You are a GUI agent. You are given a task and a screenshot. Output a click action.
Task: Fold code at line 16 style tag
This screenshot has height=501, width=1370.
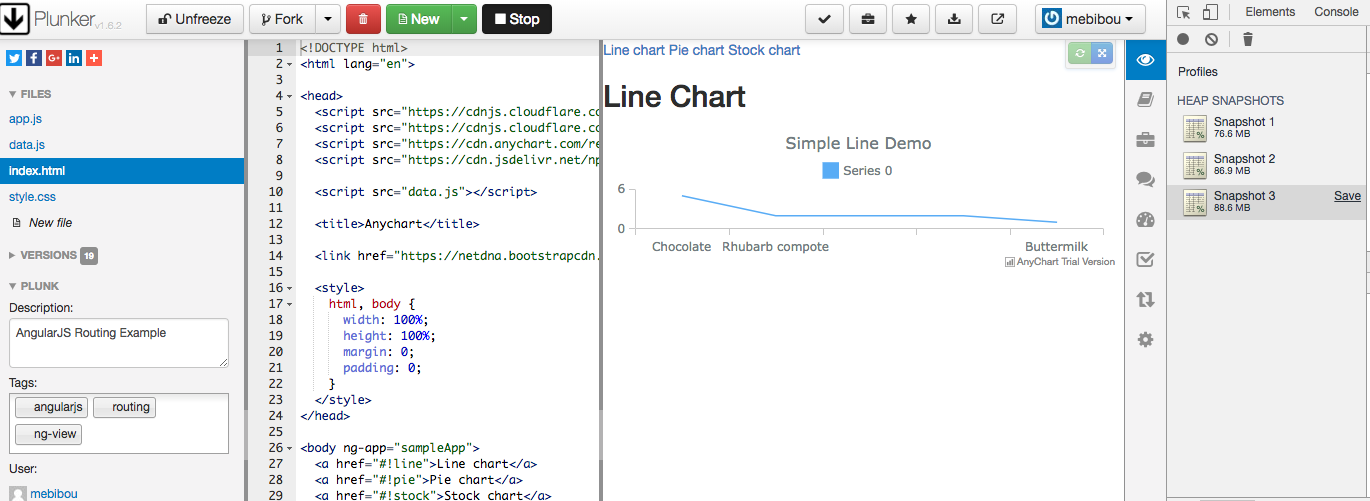click(x=289, y=288)
